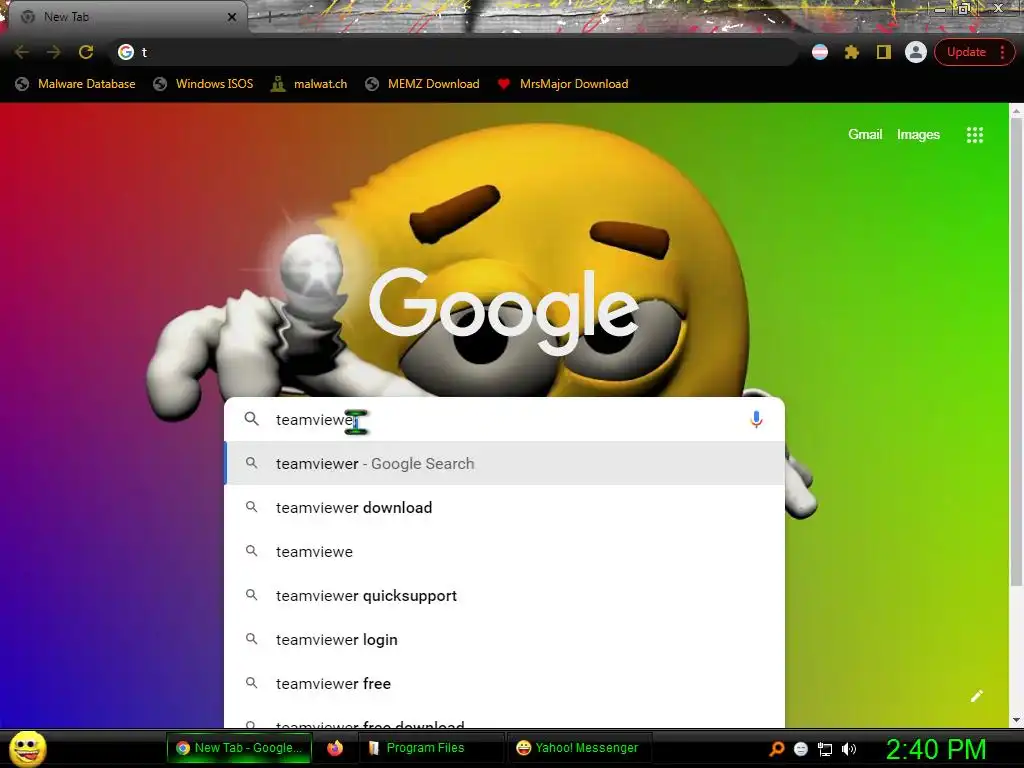Open the Windows ISOS bookmark
This screenshot has width=1024, height=768.
[x=203, y=84]
